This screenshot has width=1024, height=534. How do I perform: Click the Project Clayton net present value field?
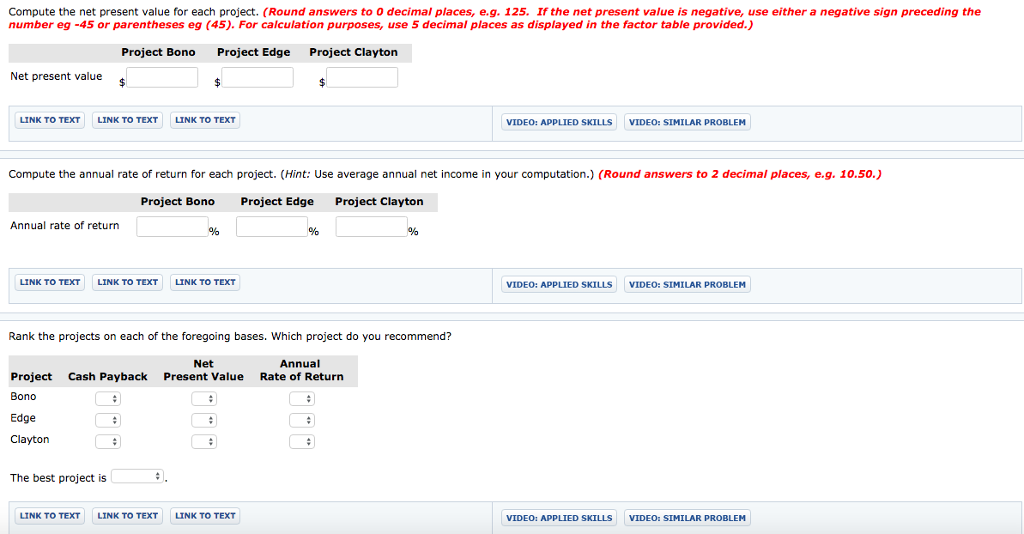(361, 78)
